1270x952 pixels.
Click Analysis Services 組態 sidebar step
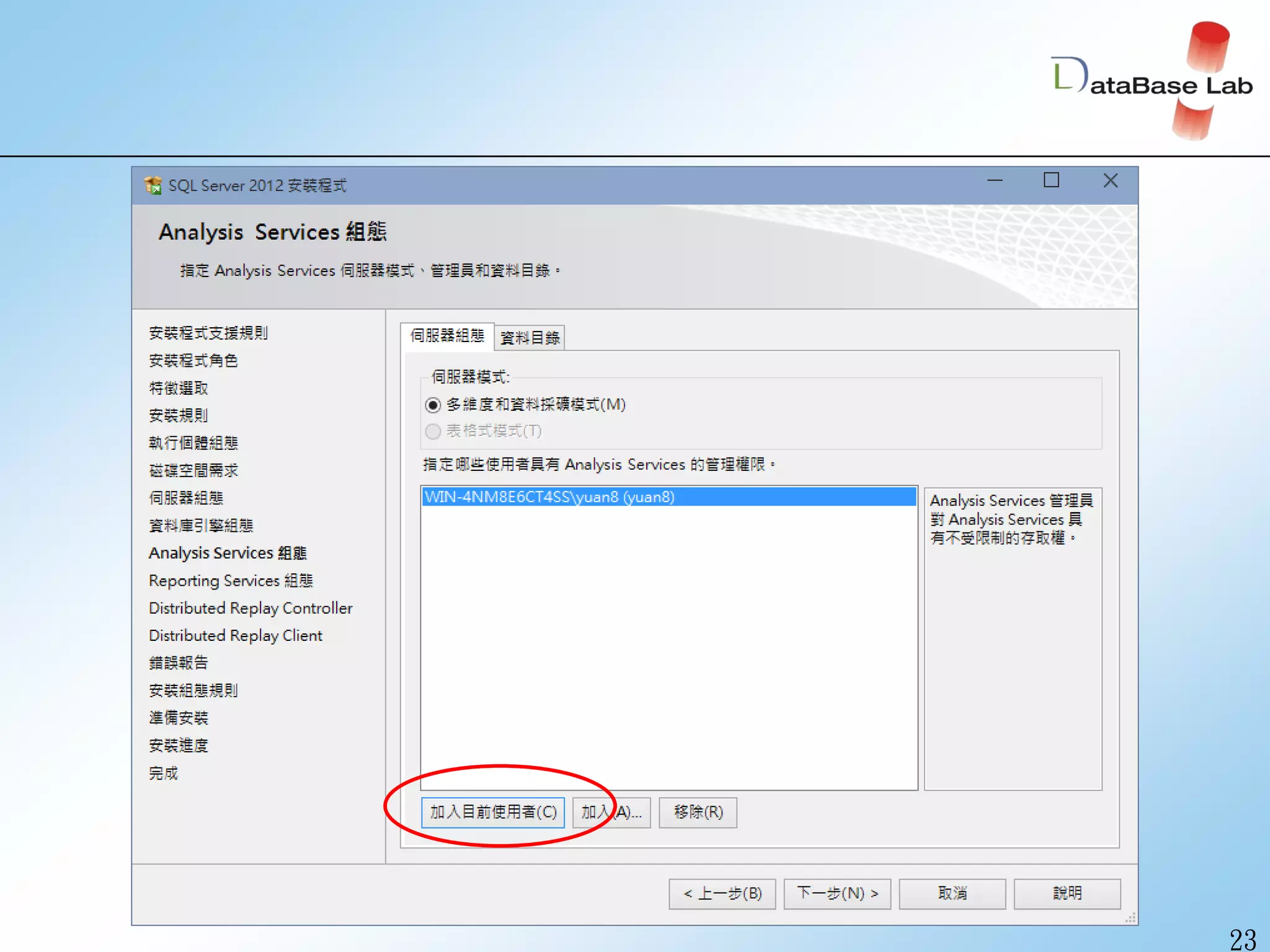tap(228, 553)
